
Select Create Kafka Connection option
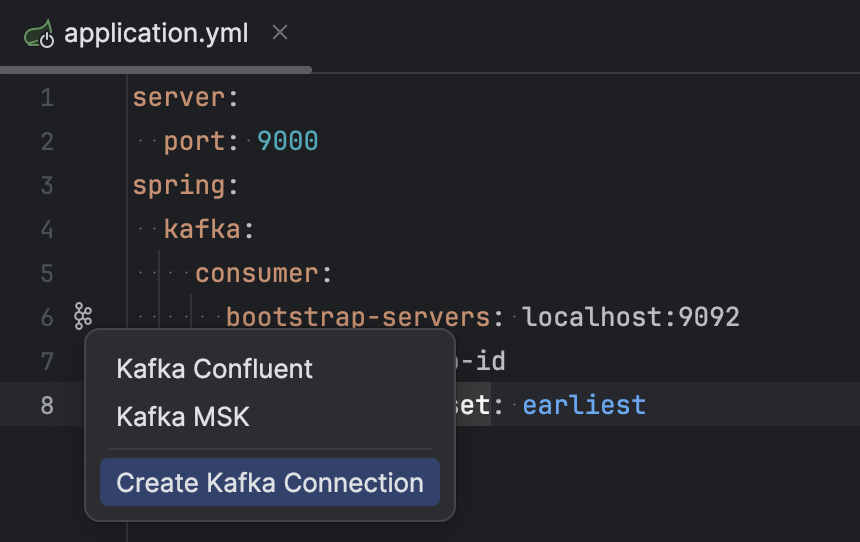tap(270, 483)
